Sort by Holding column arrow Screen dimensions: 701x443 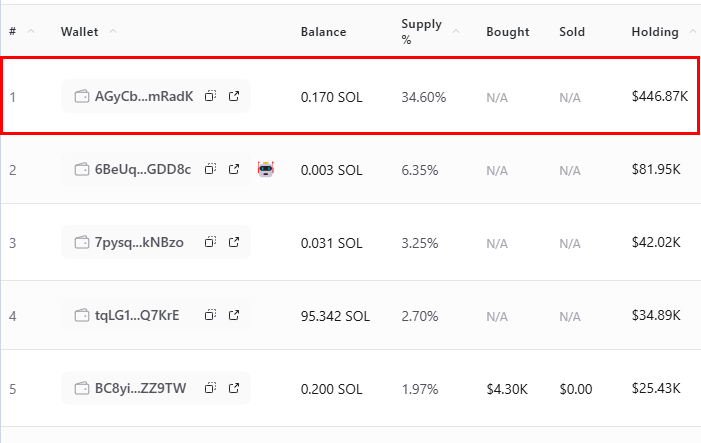[x=693, y=31]
